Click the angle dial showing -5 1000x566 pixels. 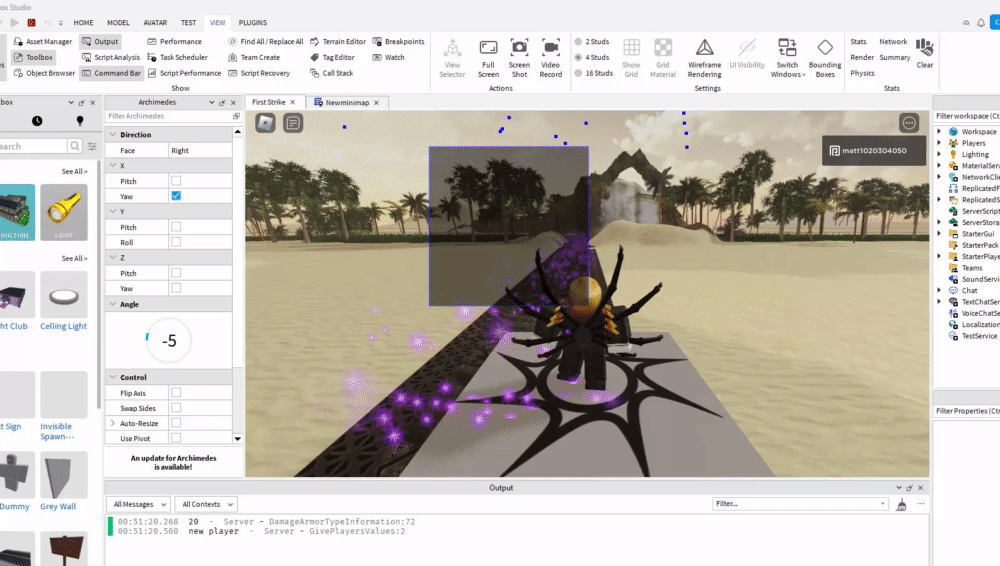point(169,341)
